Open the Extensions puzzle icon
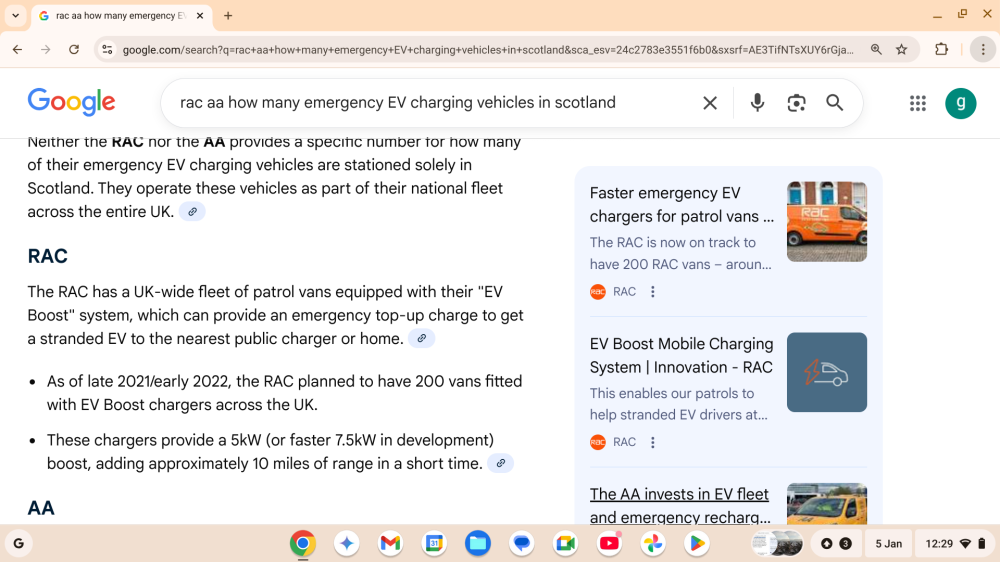The height and width of the screenshot is (562, 1000). (x=941, y=49)
